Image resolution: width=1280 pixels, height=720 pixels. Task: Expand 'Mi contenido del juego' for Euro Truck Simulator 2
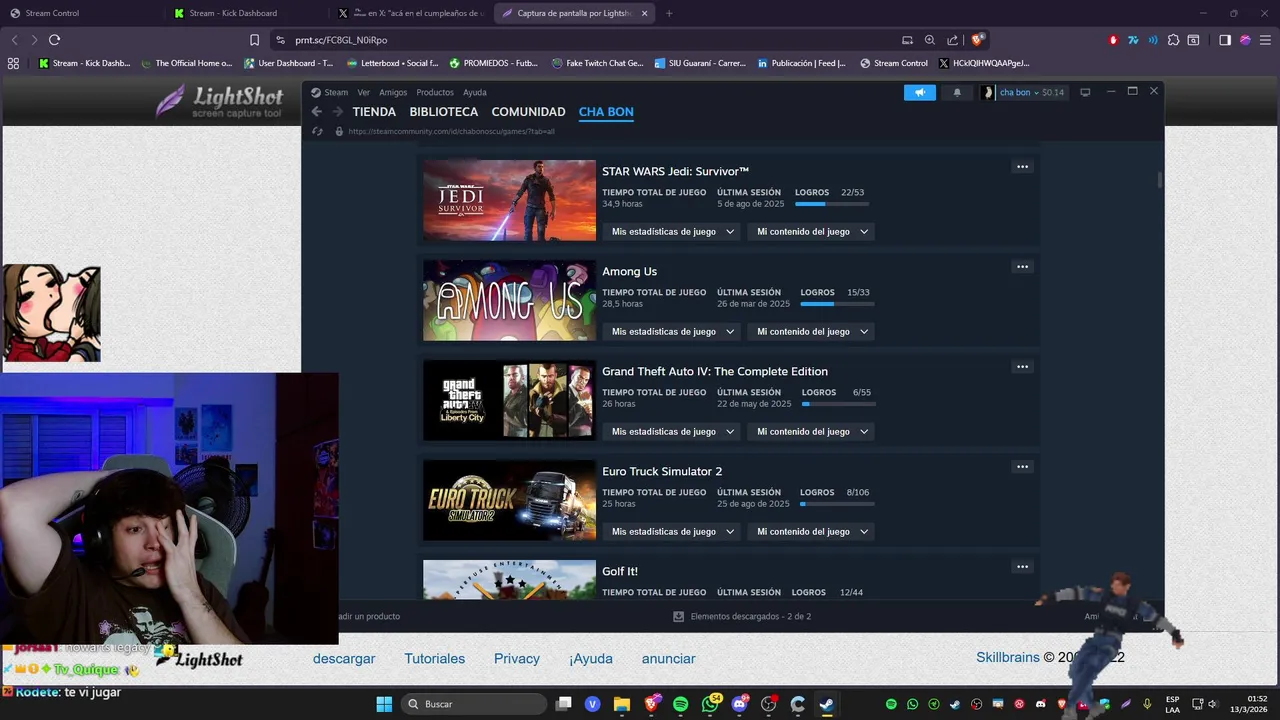[x=811, y=531]
